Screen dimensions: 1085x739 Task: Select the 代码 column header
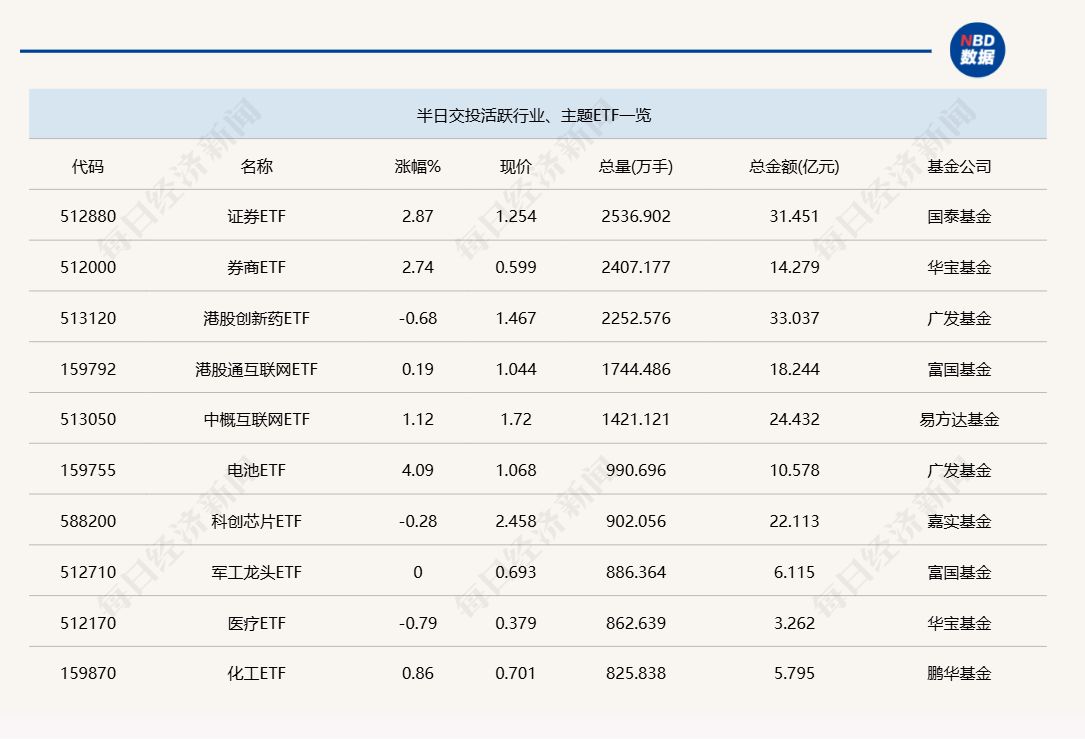(88, 166)
